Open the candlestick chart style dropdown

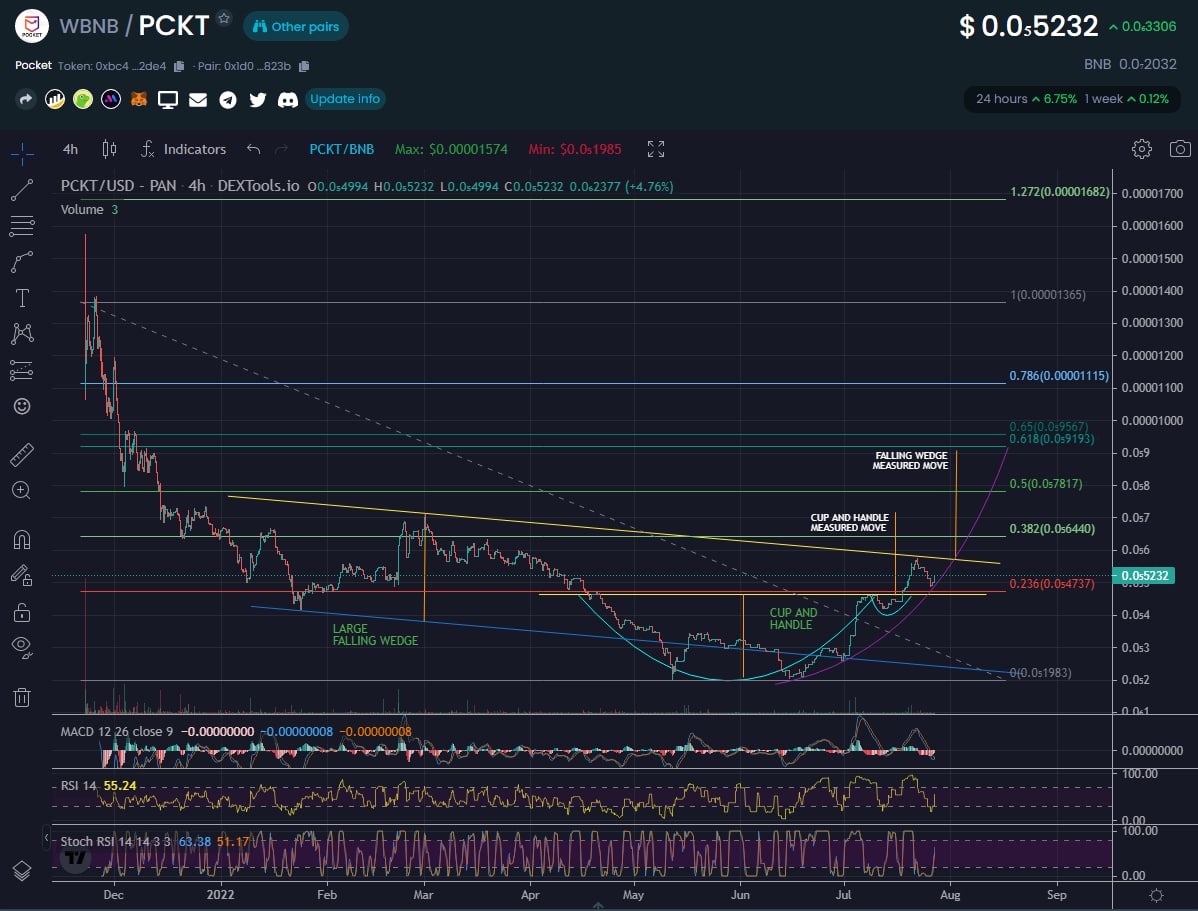pyautogui.click(x=109, y=149)
